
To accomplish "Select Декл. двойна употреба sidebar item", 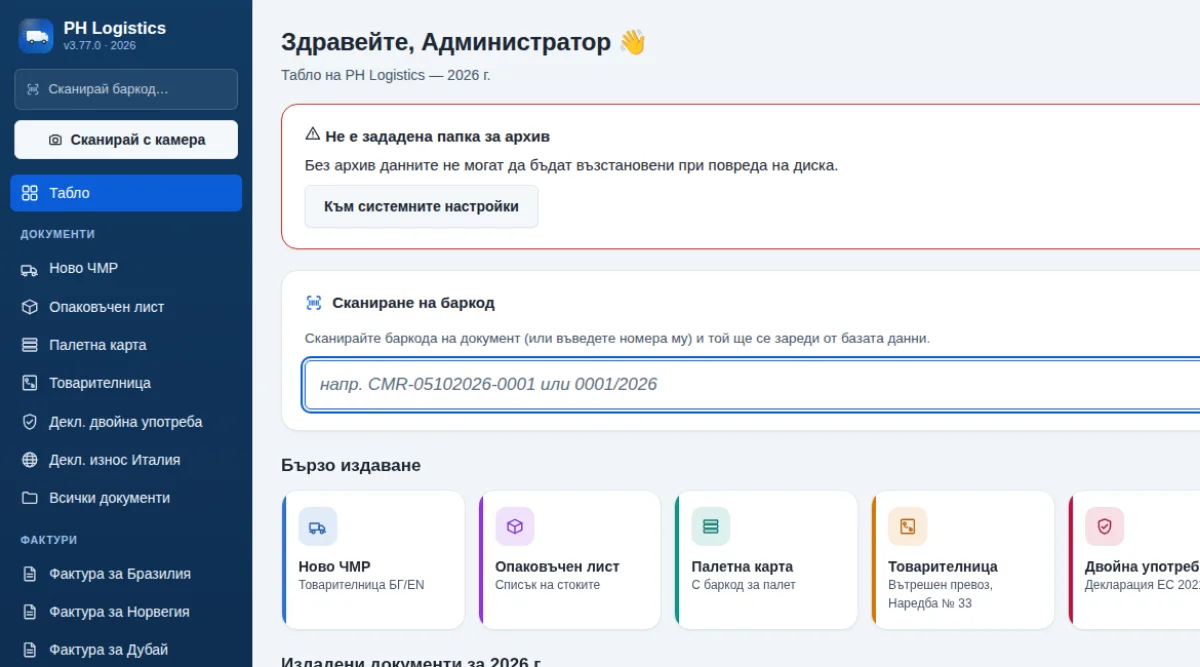I will [x=126, y=422].
